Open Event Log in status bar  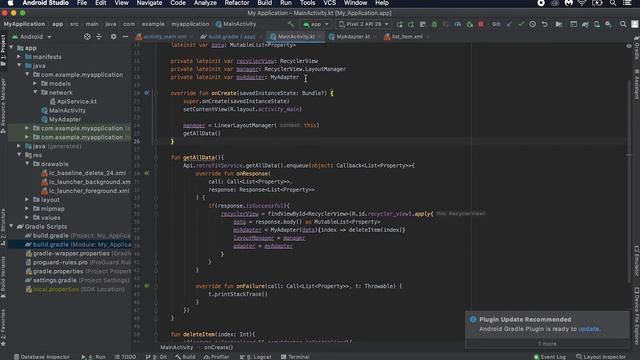click(550, 357)
